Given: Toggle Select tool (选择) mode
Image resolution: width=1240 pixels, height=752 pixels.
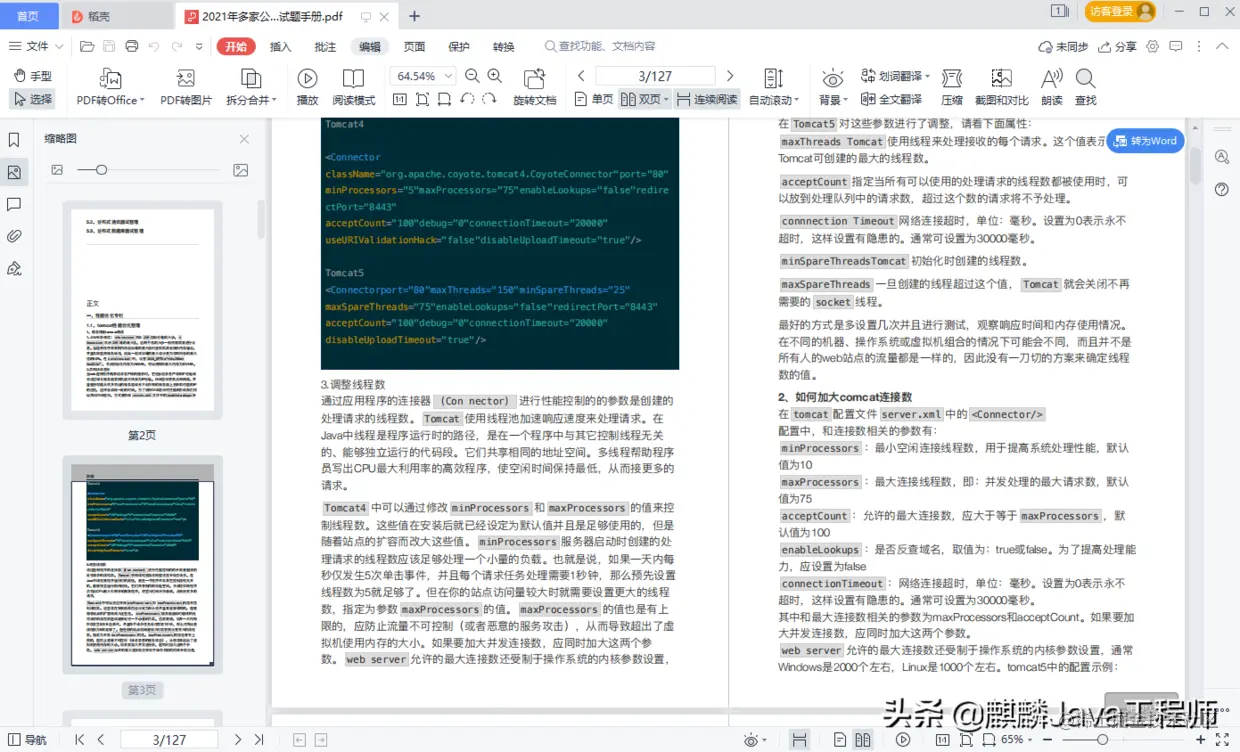Looking at the screenshot, I should coord(32,99).
